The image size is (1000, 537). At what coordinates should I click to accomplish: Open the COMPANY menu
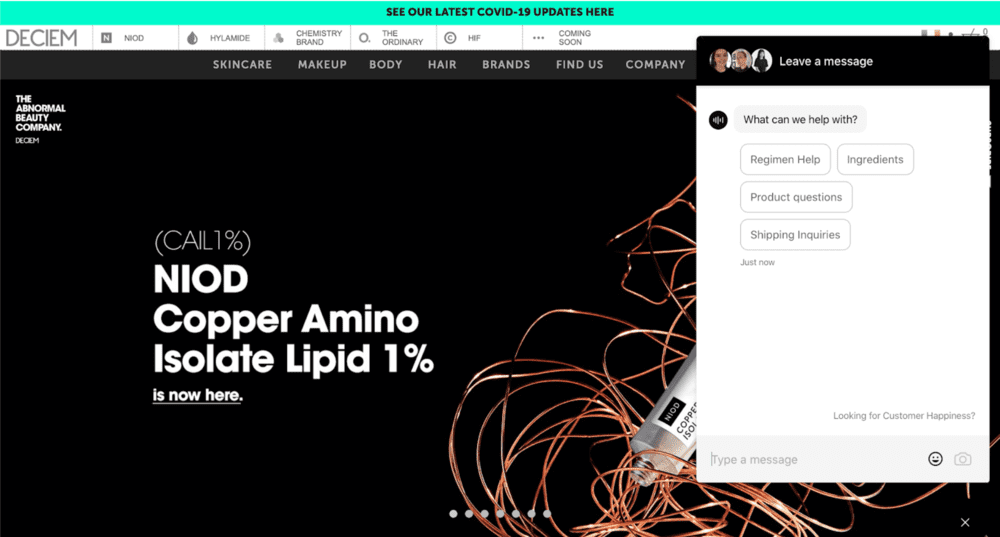[655, 64]
